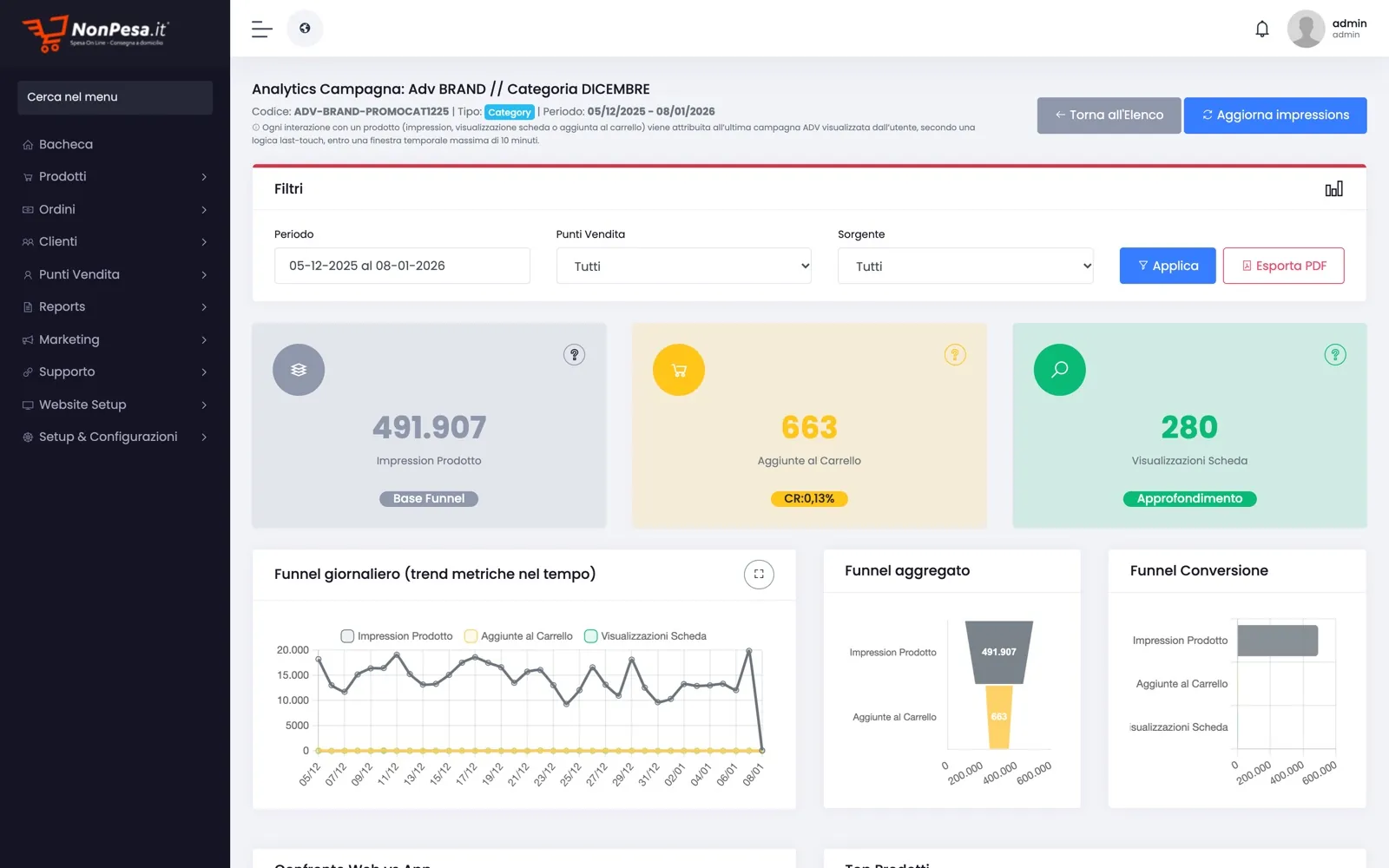Viewport: 1389px width, 868px height.
Task: Open the admin user avatar
Action: coord(1305,29)
